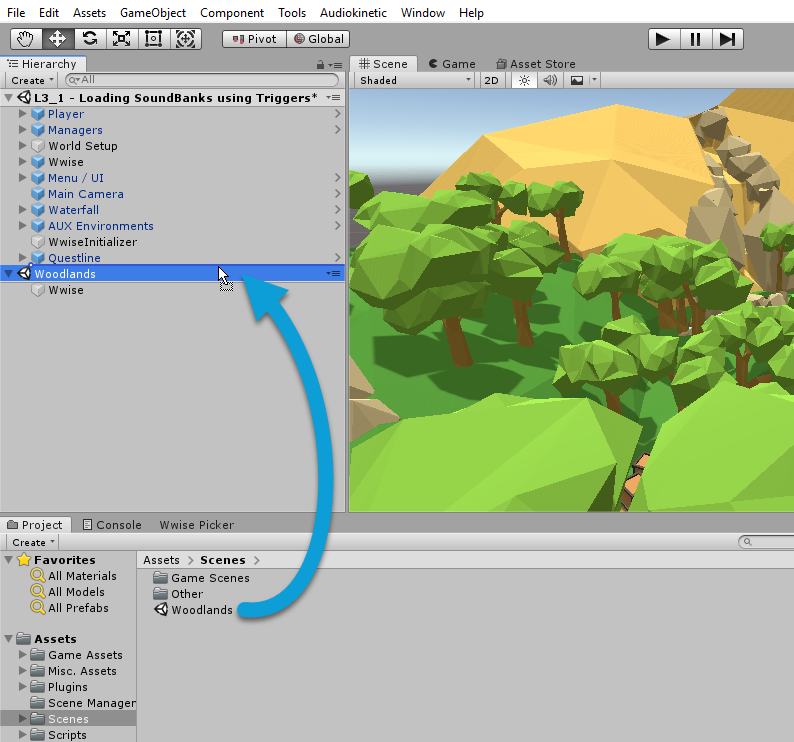
Task: Toggle Pivot handle position button
Action: pyautogui.click(x=254, y=39)
